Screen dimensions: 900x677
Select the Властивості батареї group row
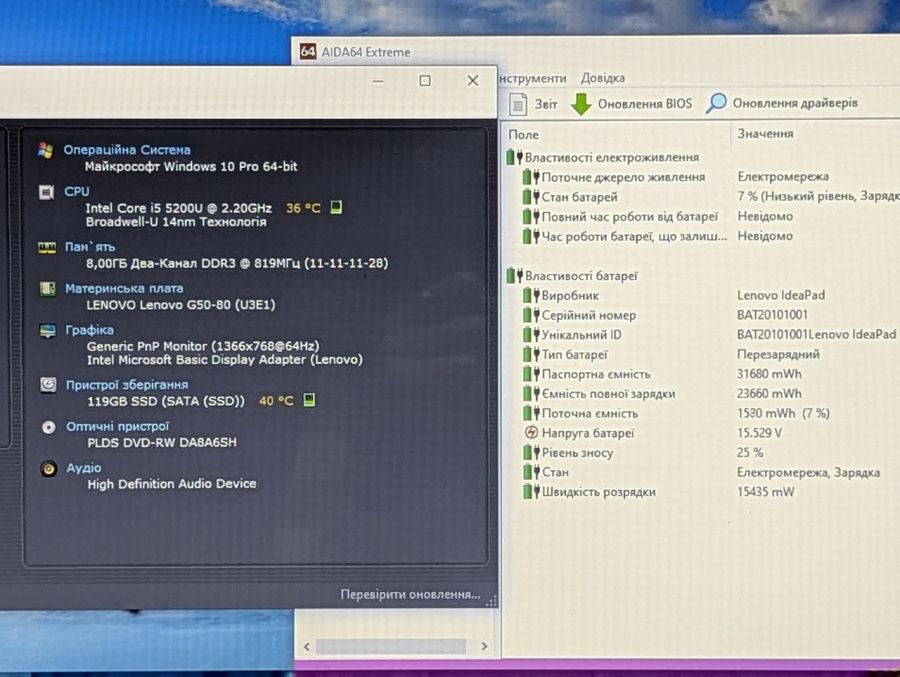(572, 276)
